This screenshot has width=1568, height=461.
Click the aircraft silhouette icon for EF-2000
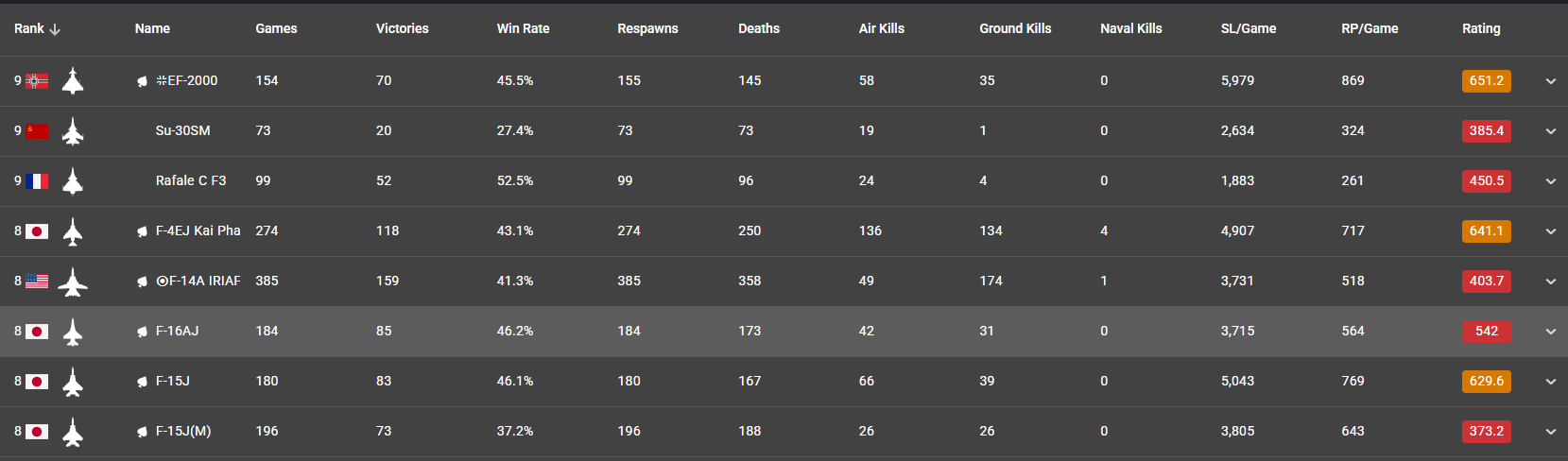pos(73,81)
